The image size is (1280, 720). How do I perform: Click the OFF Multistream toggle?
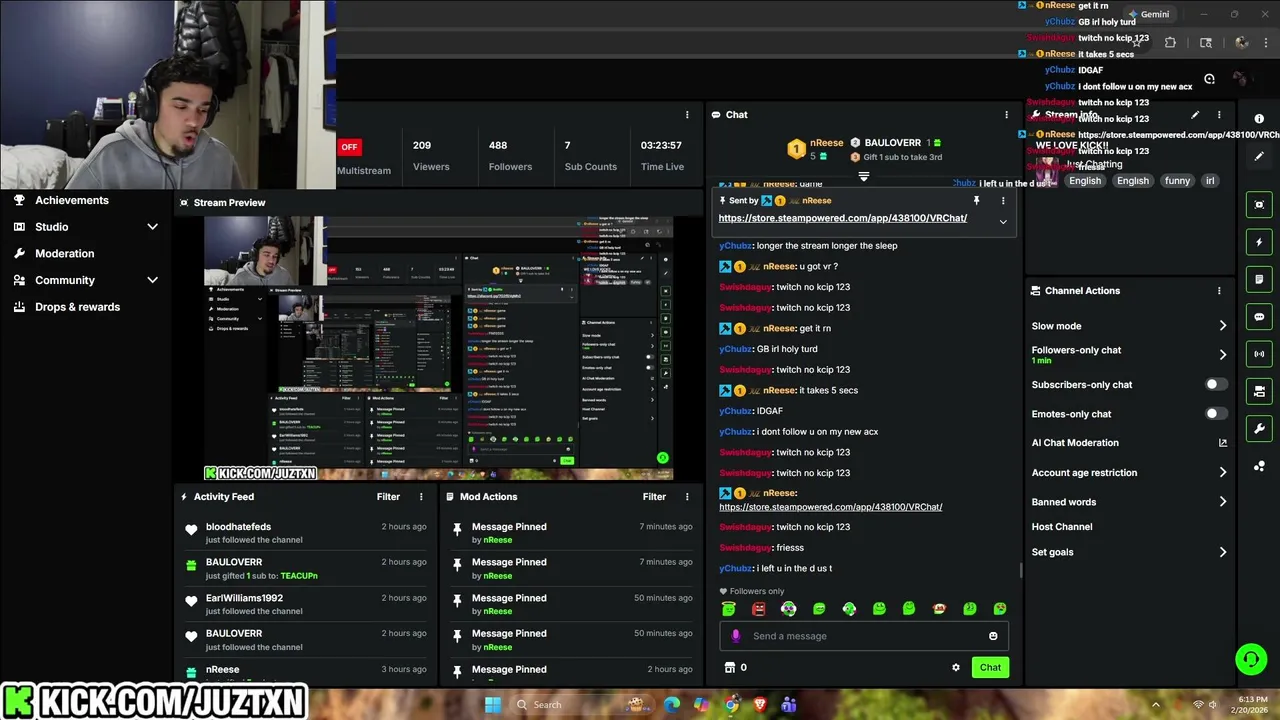[x=349, y=147]
